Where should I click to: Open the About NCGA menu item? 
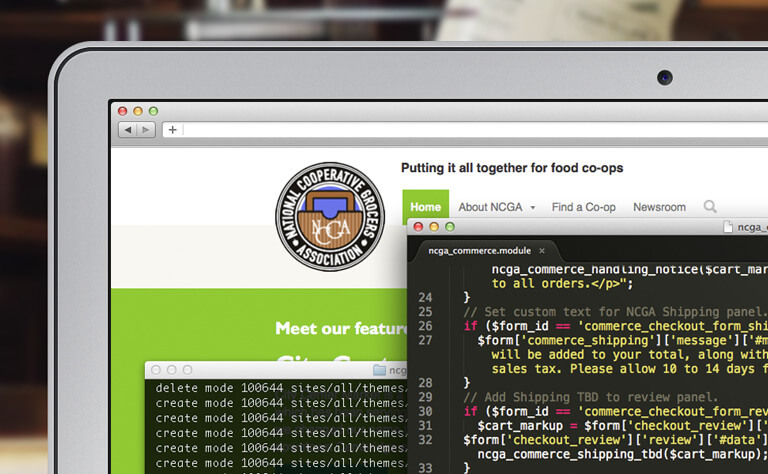point(490,207)
